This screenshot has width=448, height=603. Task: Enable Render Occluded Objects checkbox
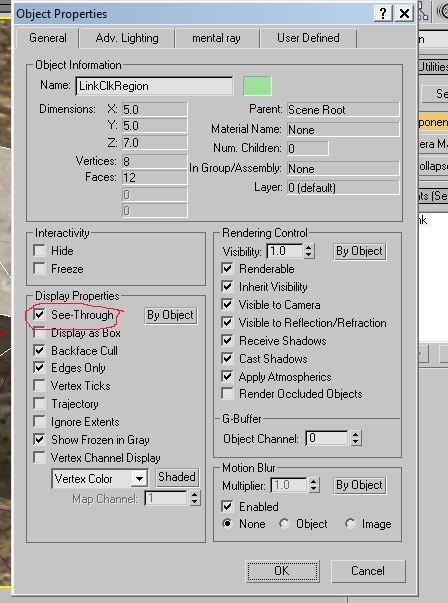click(227, 394)
